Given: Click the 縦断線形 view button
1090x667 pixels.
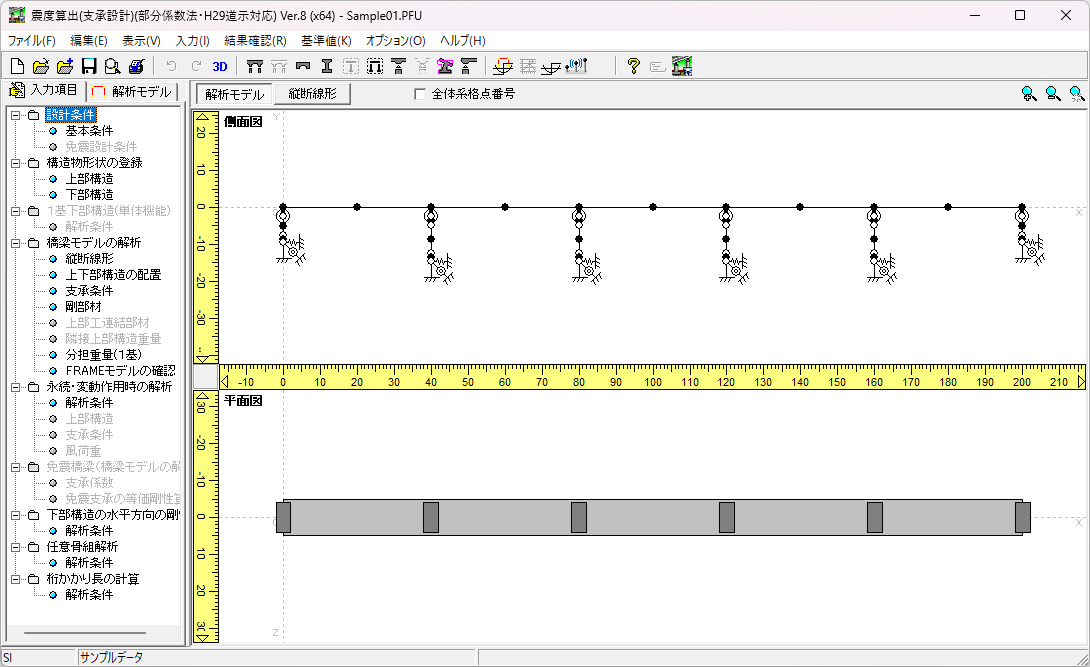Looking at the screenshot, I should pos(312,94).
